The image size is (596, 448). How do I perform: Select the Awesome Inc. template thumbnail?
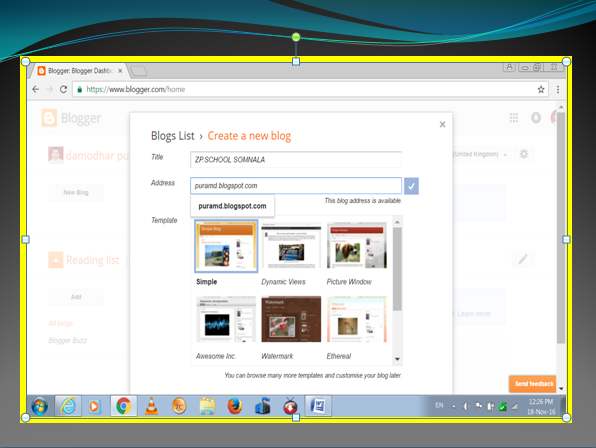tap(226, 319)
